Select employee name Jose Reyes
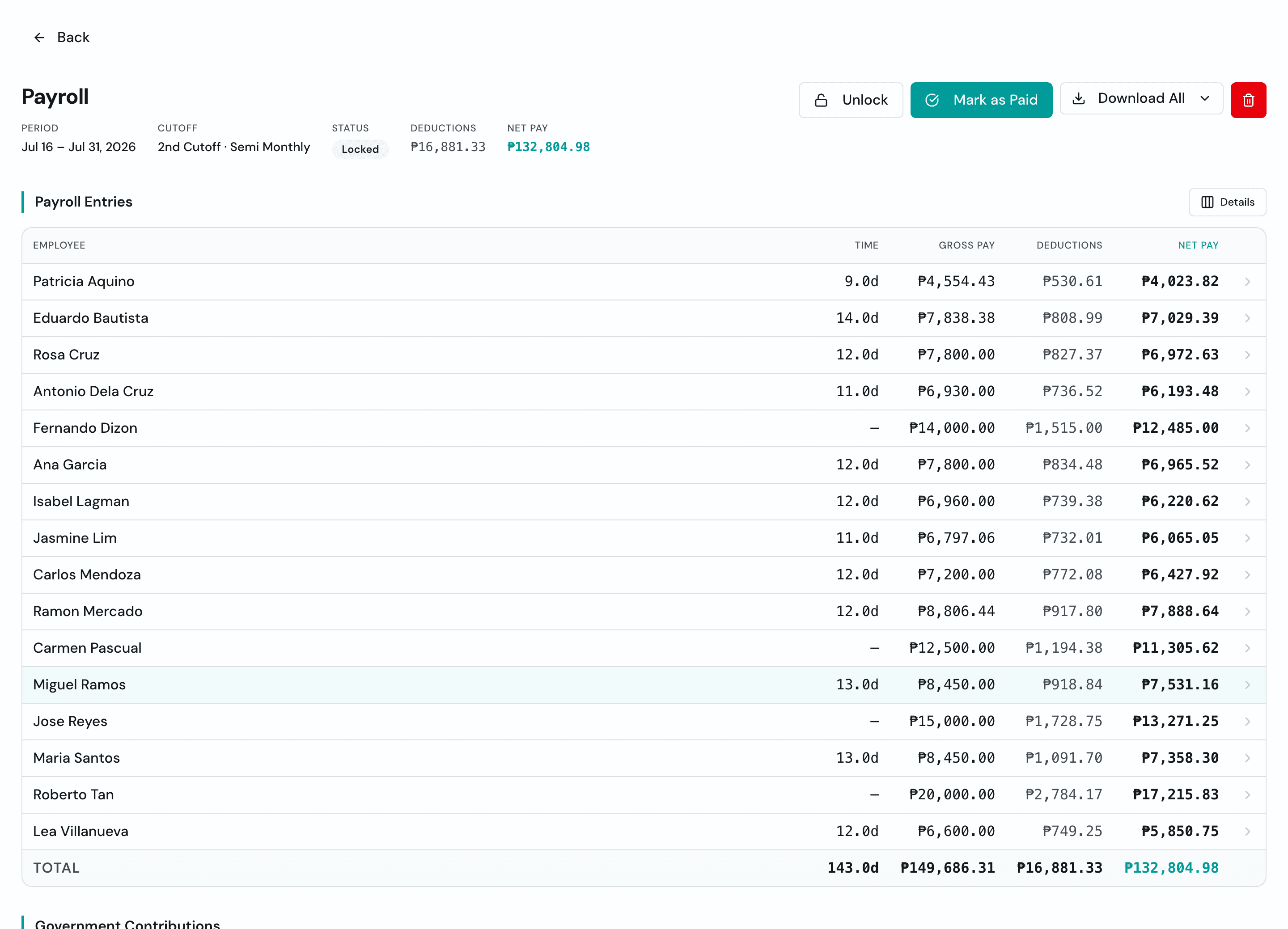The height and width of the screenshot is (929, 1288). click(x=70, y=721)
